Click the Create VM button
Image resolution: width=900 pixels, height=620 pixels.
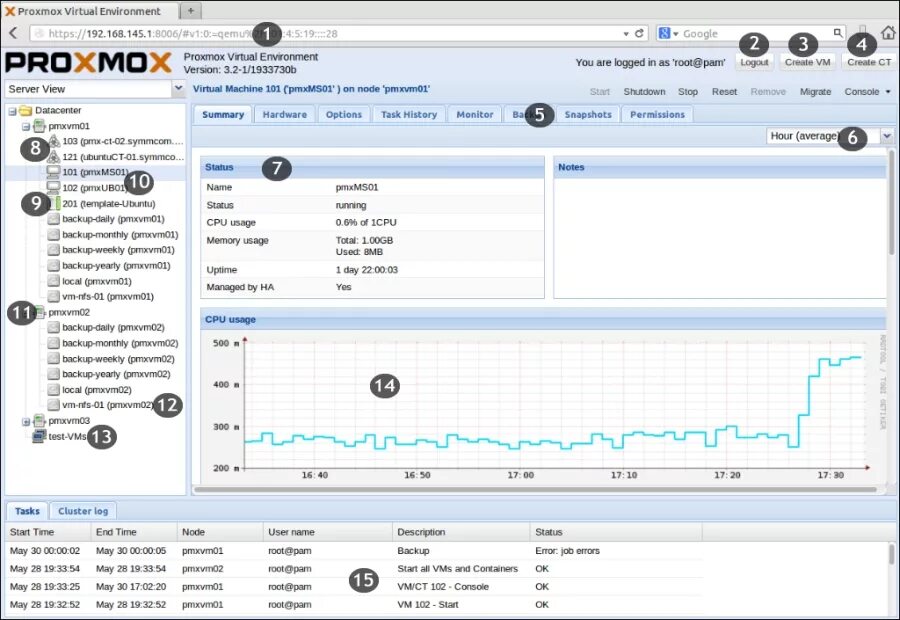click(808, 62)
